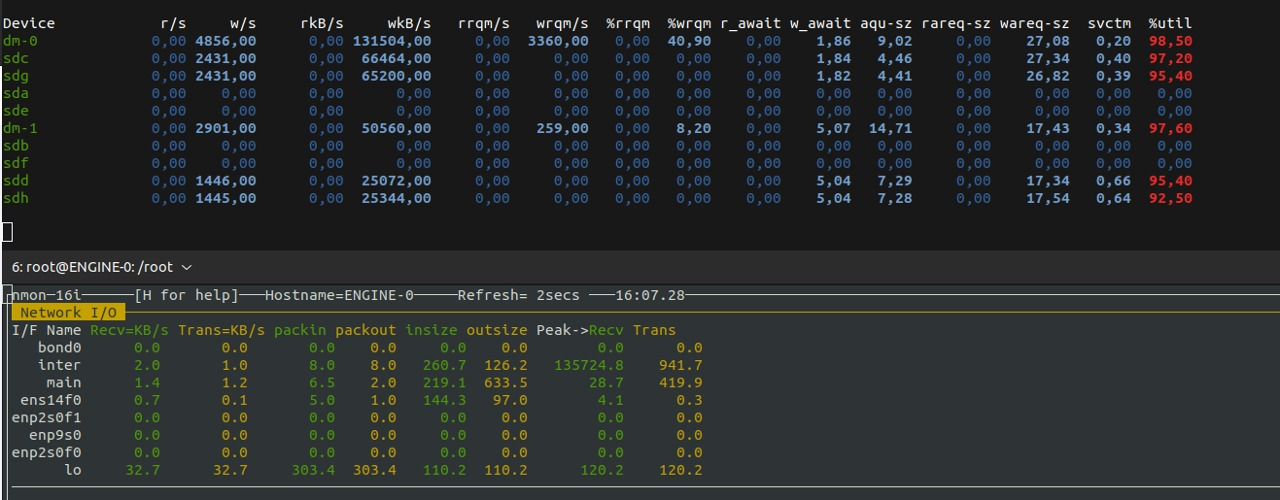This screenshot has height=500, width=1280.
Task: Select the sdc device name
Action: click(x=16, y=58)
